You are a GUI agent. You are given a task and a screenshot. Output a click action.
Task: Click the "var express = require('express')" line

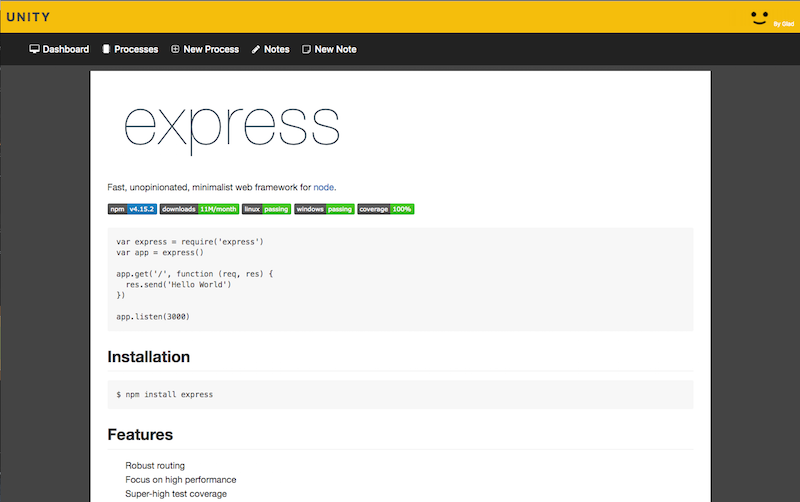tap(190, 242)
